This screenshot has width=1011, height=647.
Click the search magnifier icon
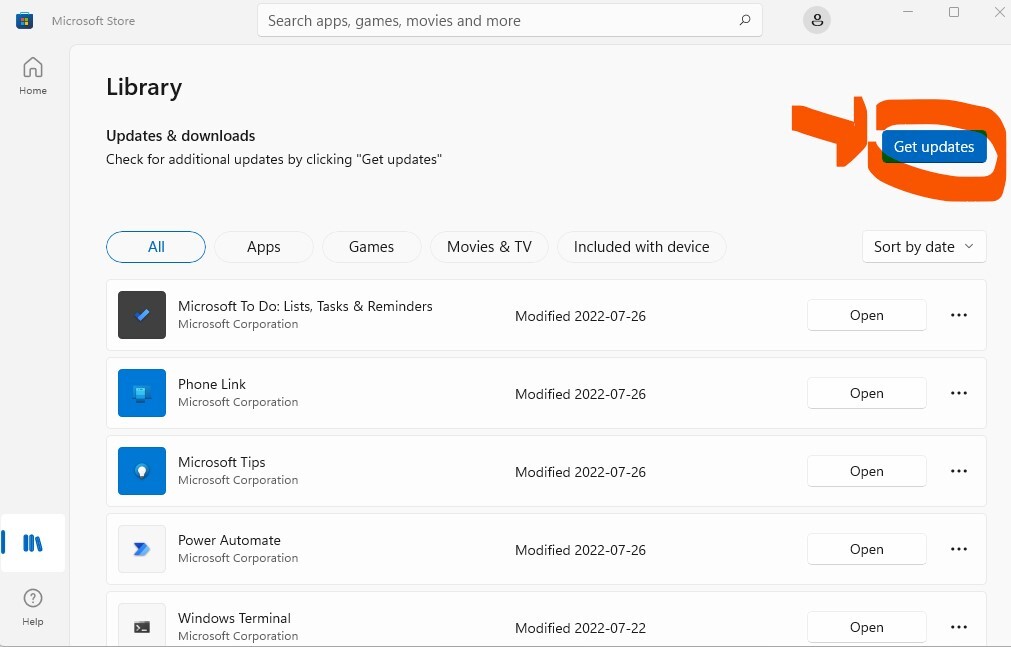[x=745, y=20]
